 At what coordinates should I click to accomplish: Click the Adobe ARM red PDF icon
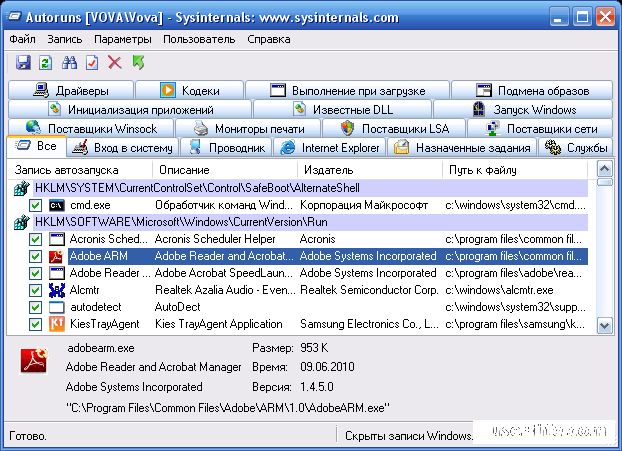pyautogui.click(x=57, y=256)
